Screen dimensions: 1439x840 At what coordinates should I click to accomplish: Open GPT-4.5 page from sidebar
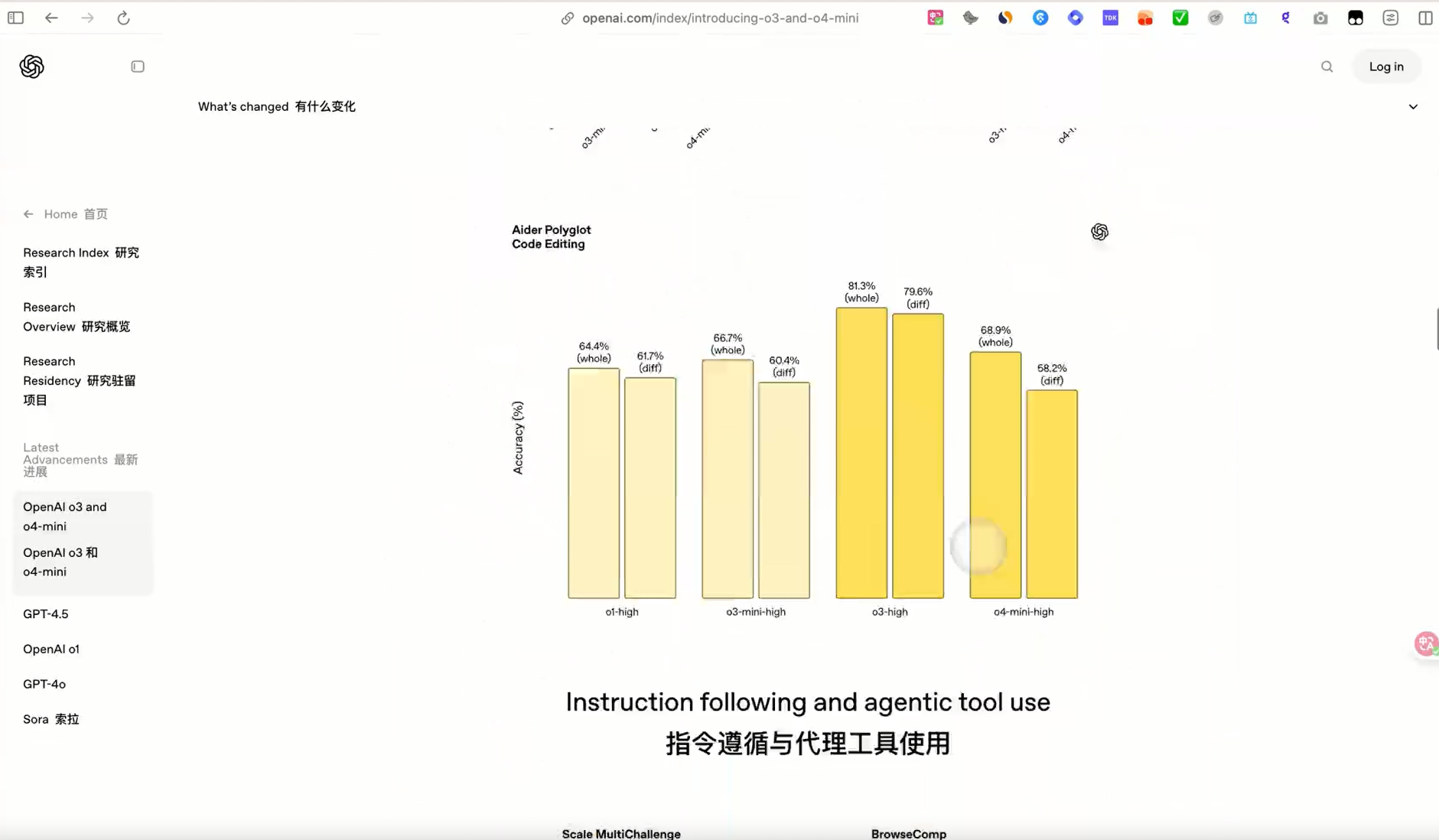point(45,614)
